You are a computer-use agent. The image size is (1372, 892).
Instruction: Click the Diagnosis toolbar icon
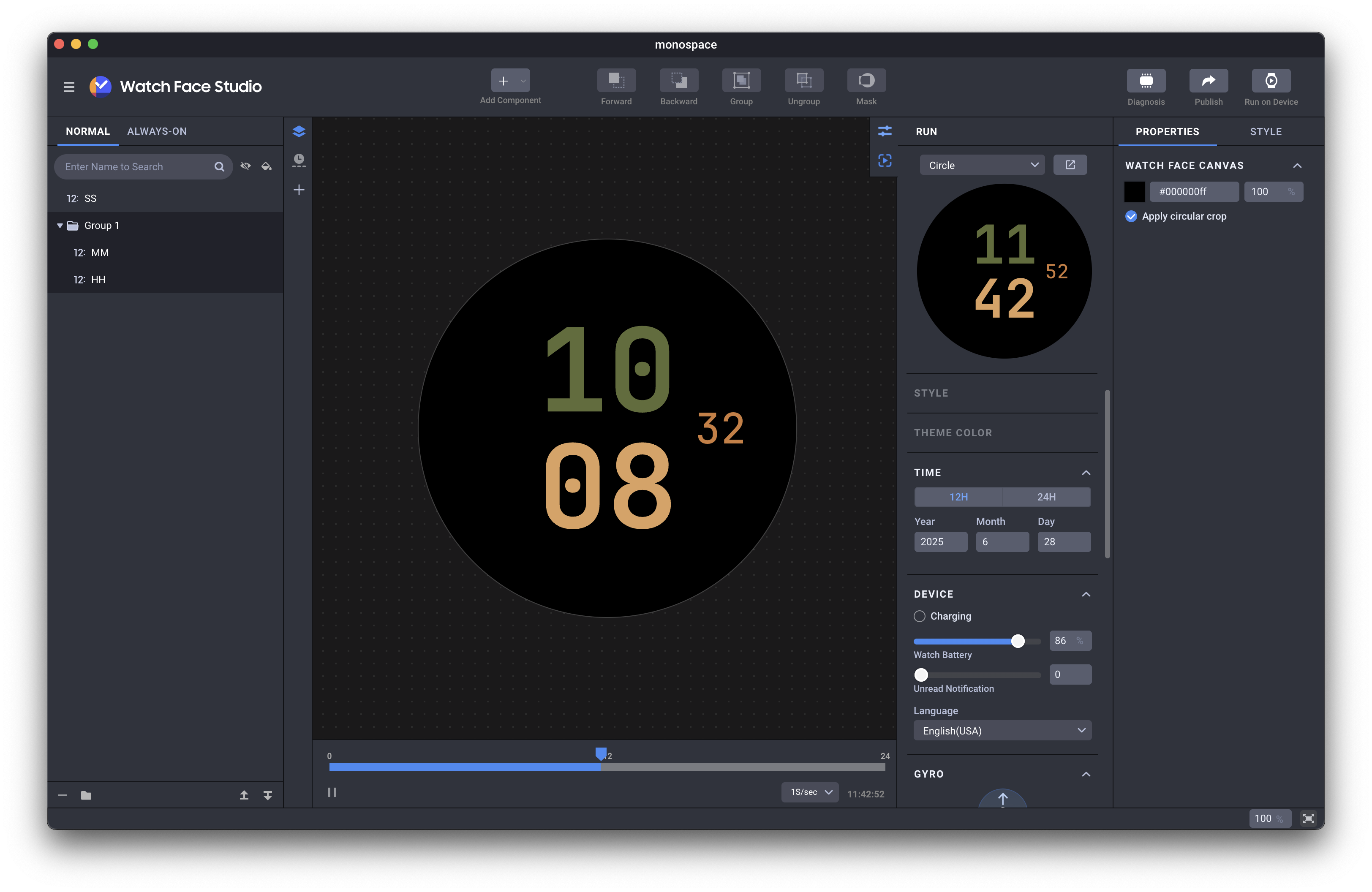(1146, 81)
